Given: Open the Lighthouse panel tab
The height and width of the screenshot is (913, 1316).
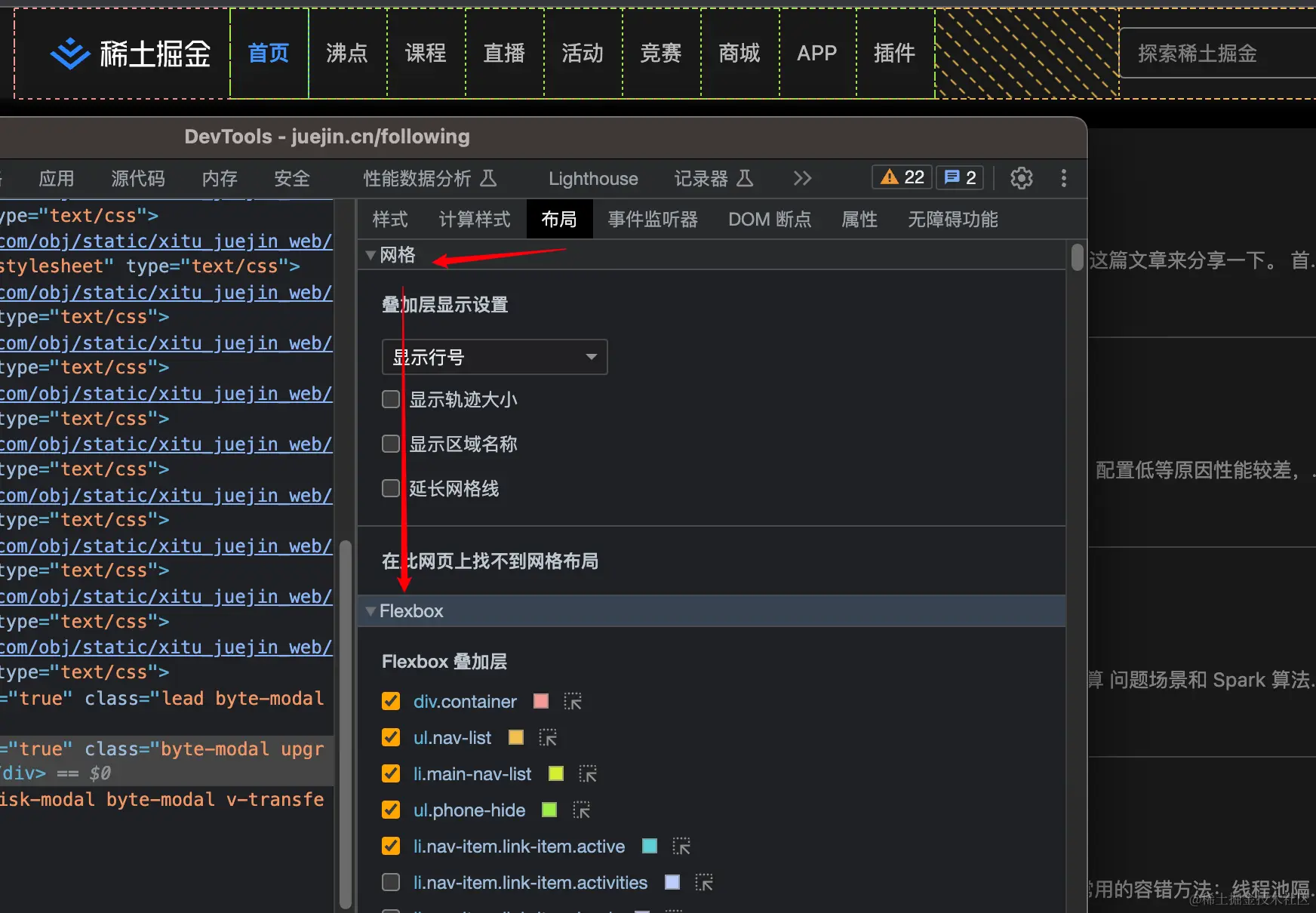Looking at the screenshot, I should (x=593, y=179).
